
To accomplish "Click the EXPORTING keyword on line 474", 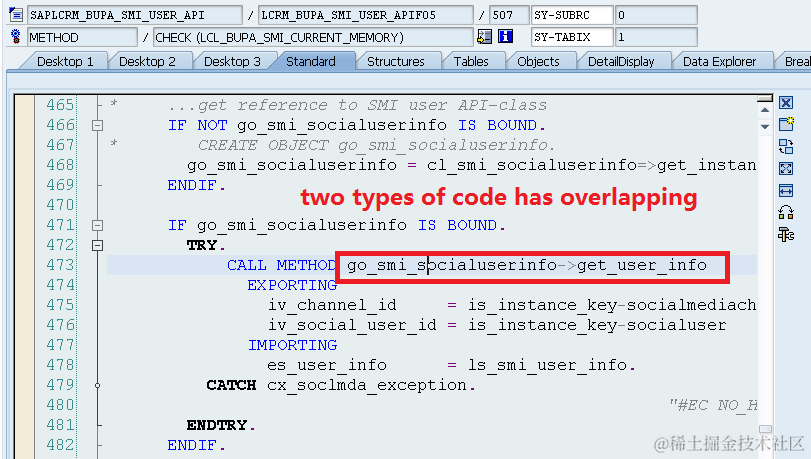I will coord(292,285).
